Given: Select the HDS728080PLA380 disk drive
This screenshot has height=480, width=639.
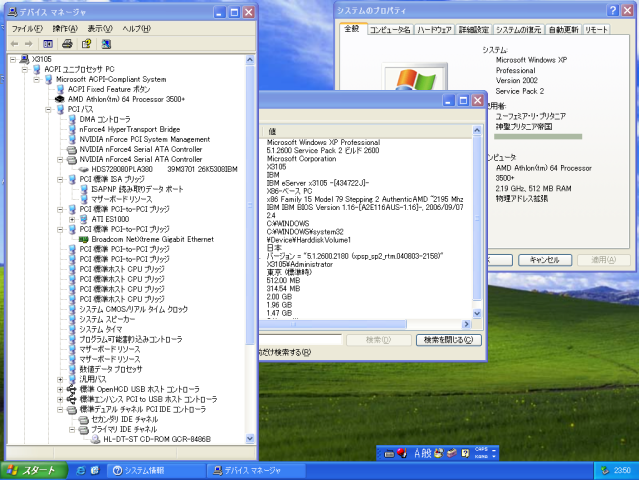Looking at the screenshot, I should coord(164,169).
